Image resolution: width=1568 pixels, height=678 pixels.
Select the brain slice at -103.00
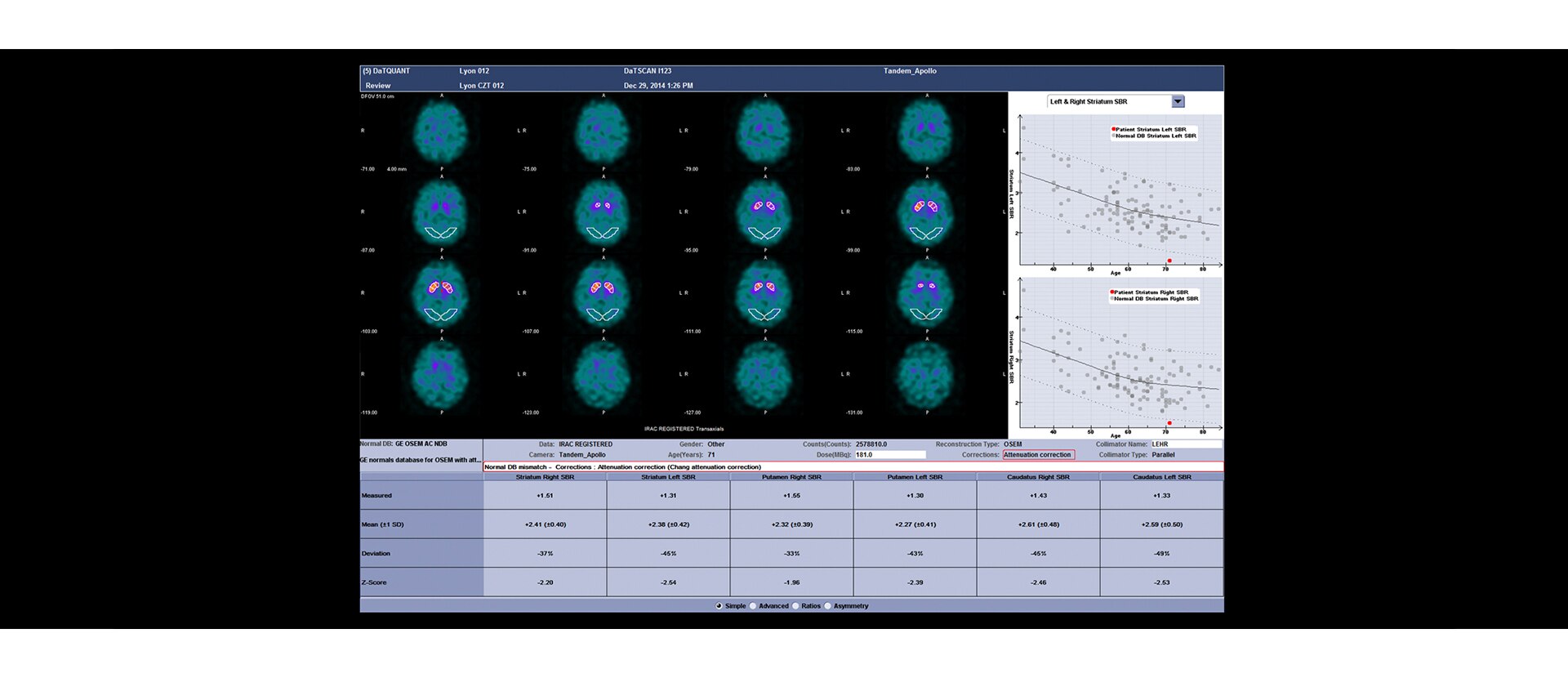click(x=441, y=293)
